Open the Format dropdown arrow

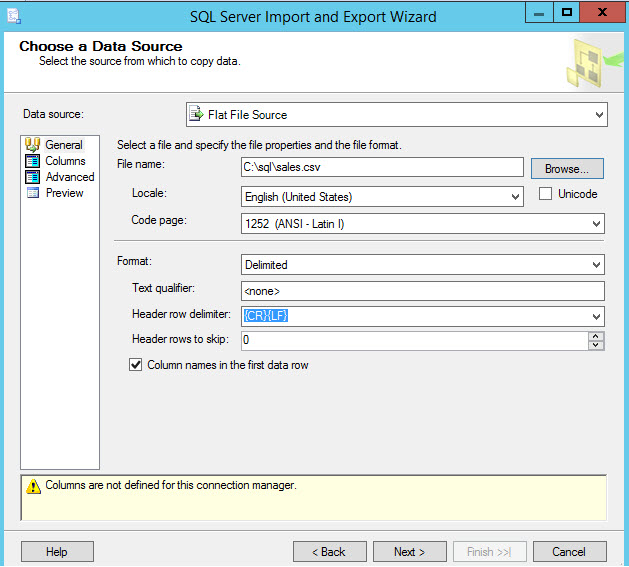(597, 265)
